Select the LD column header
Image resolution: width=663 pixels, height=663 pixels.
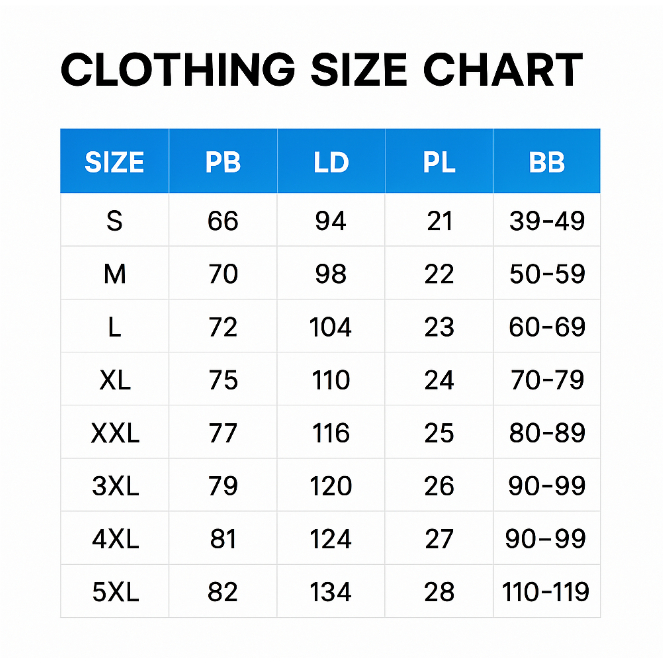pyautogui.click(x=331, y=162)
